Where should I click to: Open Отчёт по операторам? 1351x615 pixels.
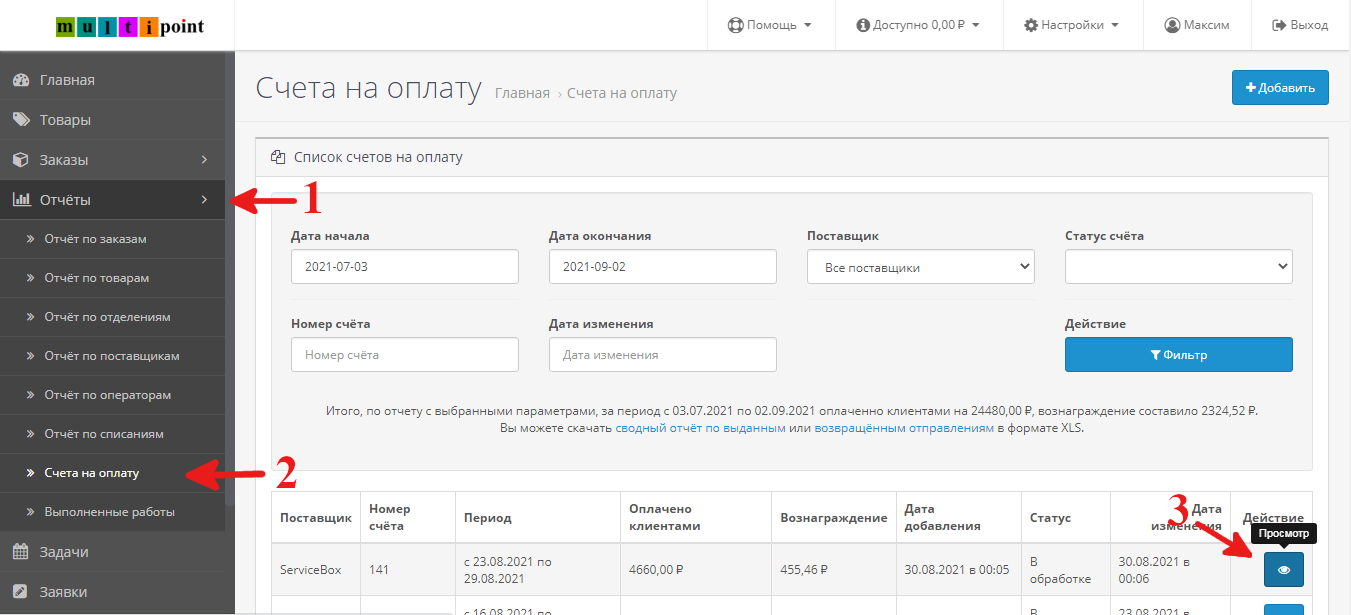coord(112,395)
